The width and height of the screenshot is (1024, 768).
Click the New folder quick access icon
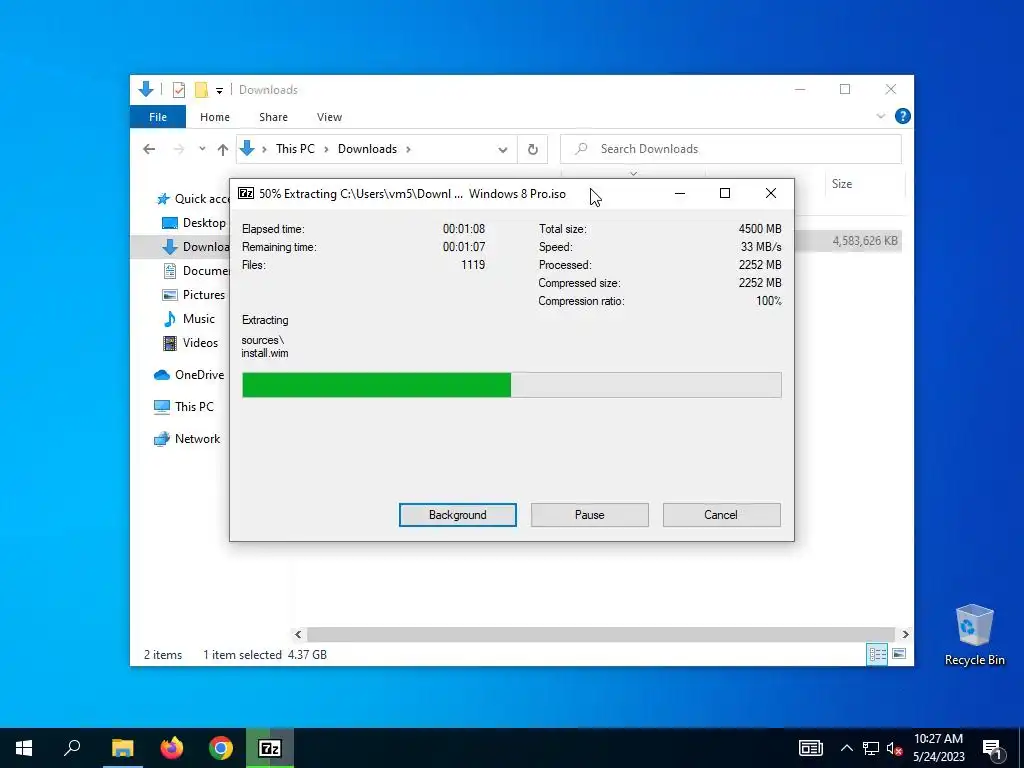(201, 89)
